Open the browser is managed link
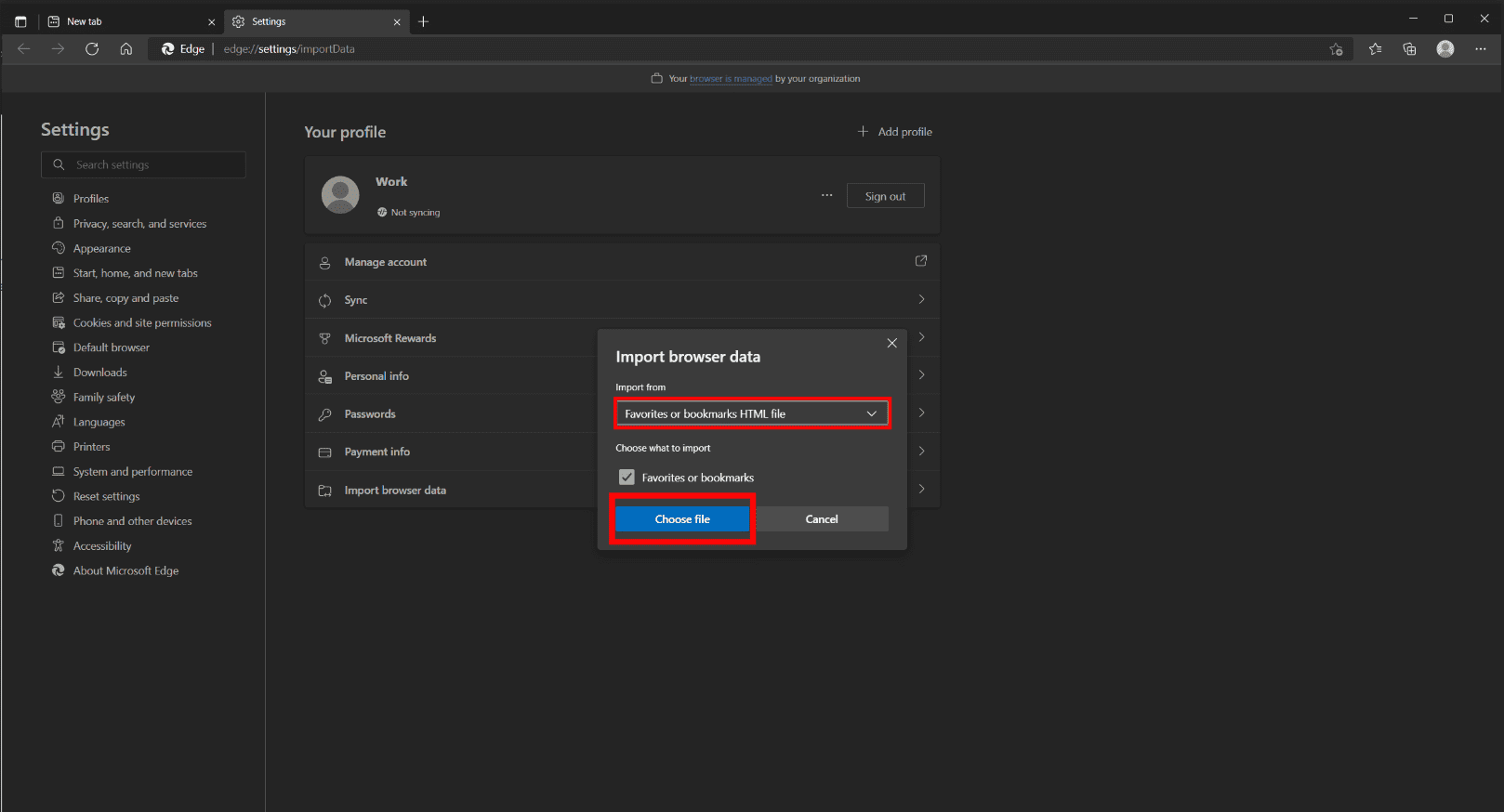1504x812 pixels. tap(731, 79)
